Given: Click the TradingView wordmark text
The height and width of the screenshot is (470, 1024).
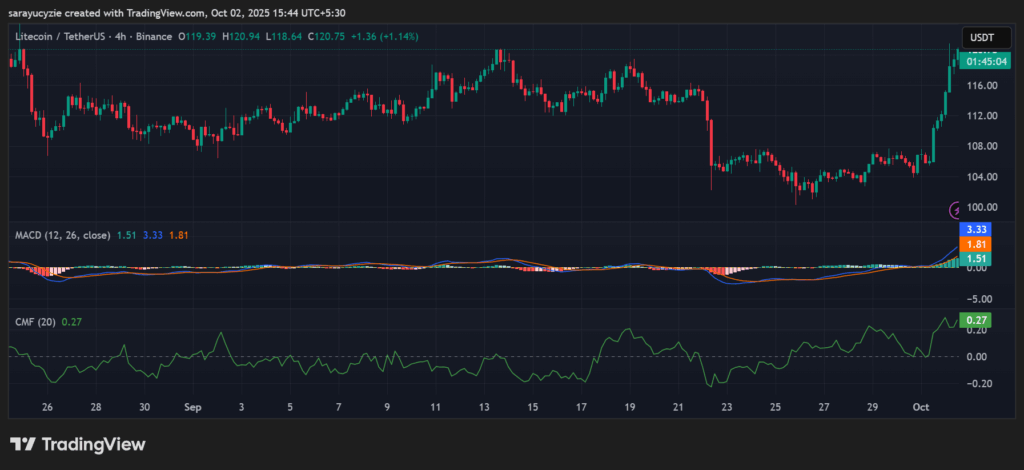Looking at the screenshot, I should (92, 445).
